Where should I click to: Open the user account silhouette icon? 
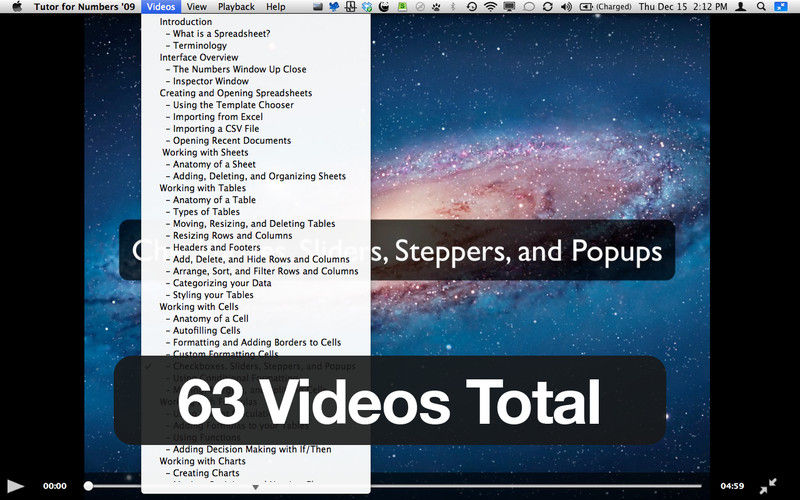(x=741, y=7)
